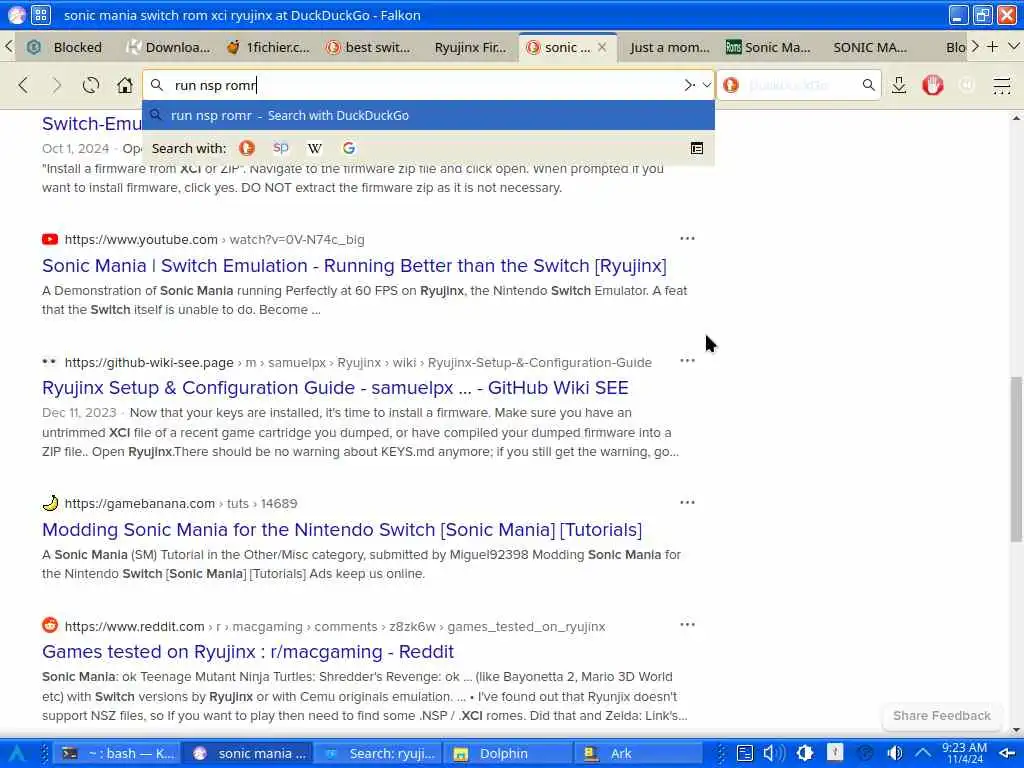Open the AdBlock red hand icon
1024x768 pixels.
click(x=933, y=85)
